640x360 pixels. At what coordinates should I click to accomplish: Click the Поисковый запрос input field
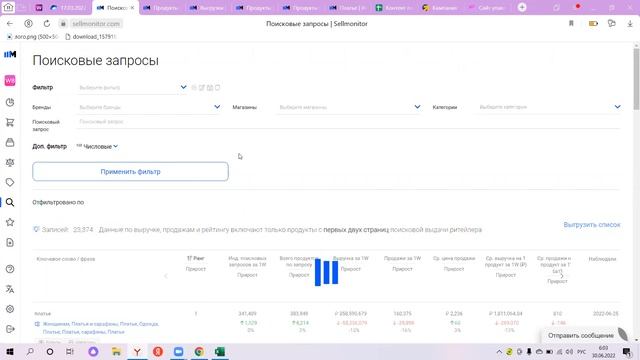348,122
